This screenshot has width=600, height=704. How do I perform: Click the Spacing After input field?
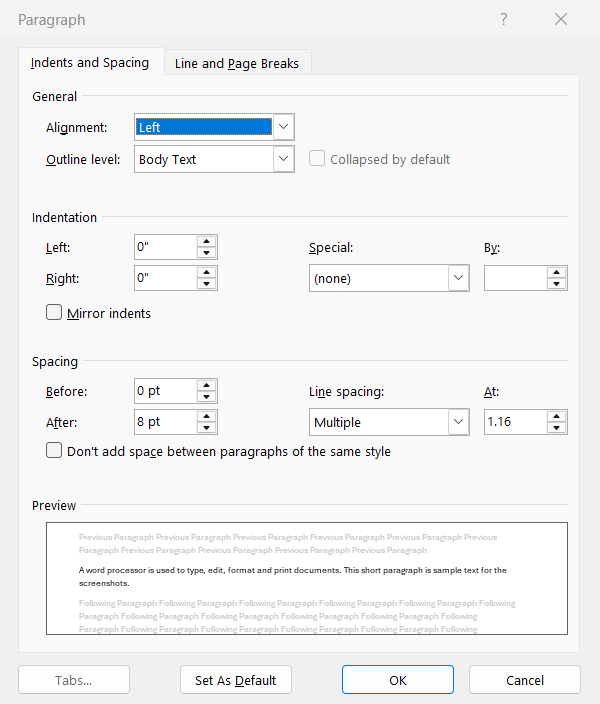coord(166,422)
